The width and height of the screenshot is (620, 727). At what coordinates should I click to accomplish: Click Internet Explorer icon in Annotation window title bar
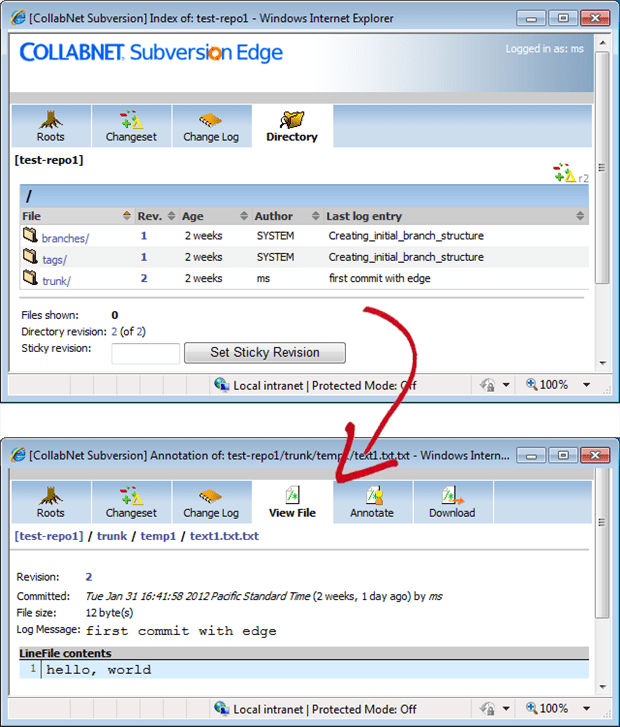click(x=18, y=455)
